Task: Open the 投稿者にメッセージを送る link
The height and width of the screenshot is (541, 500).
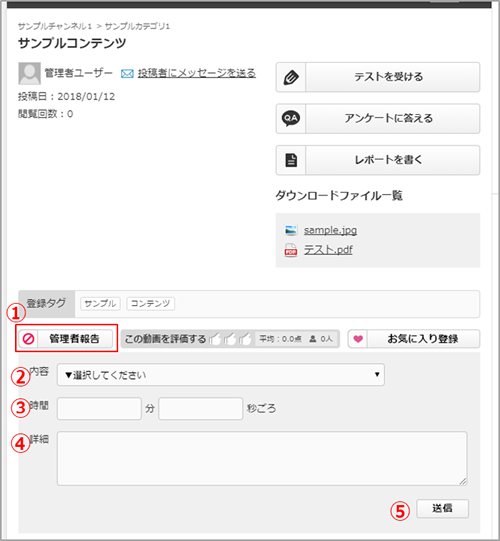Action: pos(197,73)
